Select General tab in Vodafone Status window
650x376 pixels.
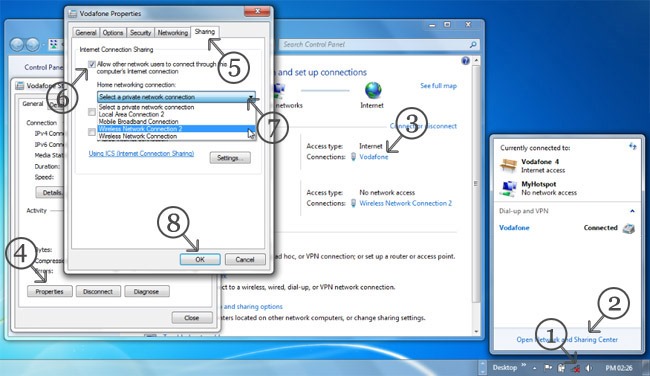[x=32, y=104]
